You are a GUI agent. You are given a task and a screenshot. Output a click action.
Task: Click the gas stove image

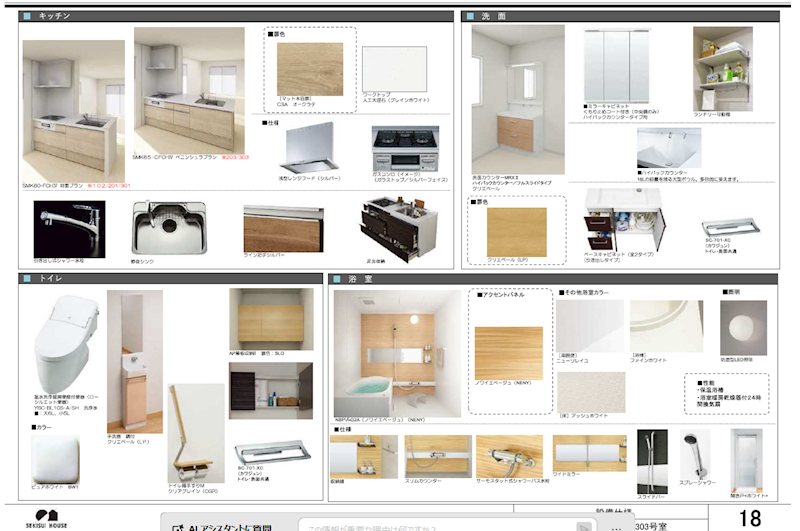tap(405, 148)
